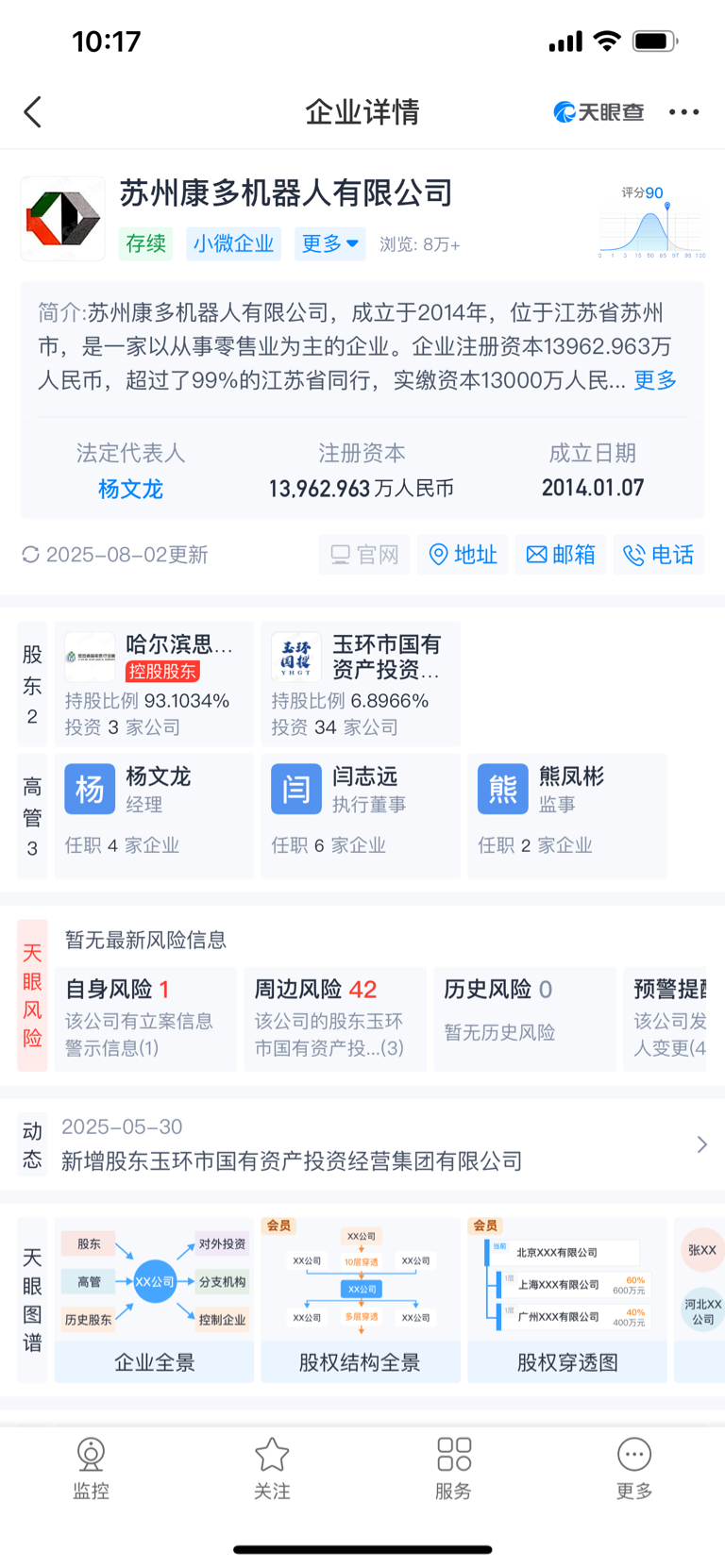Tap the 熊 avatar icon
Screen dimensions: 725x1568
[503, 789]
